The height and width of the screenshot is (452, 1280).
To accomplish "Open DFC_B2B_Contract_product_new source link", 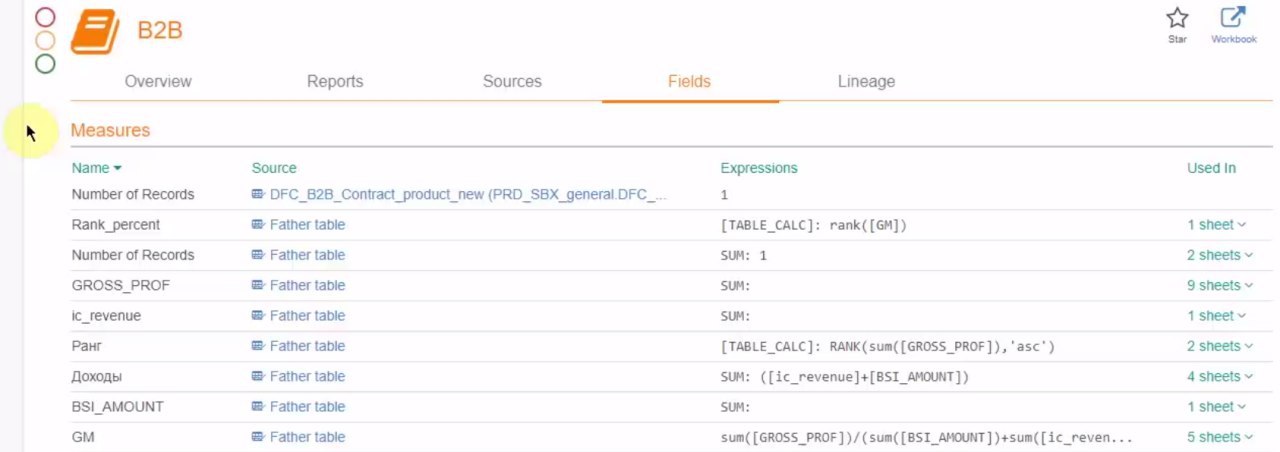I will [468, 194].
